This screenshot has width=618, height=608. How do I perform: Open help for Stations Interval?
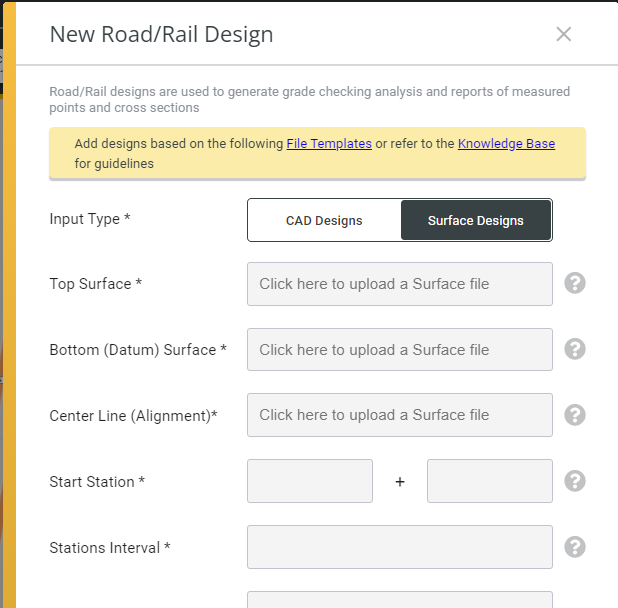point(575,547)
